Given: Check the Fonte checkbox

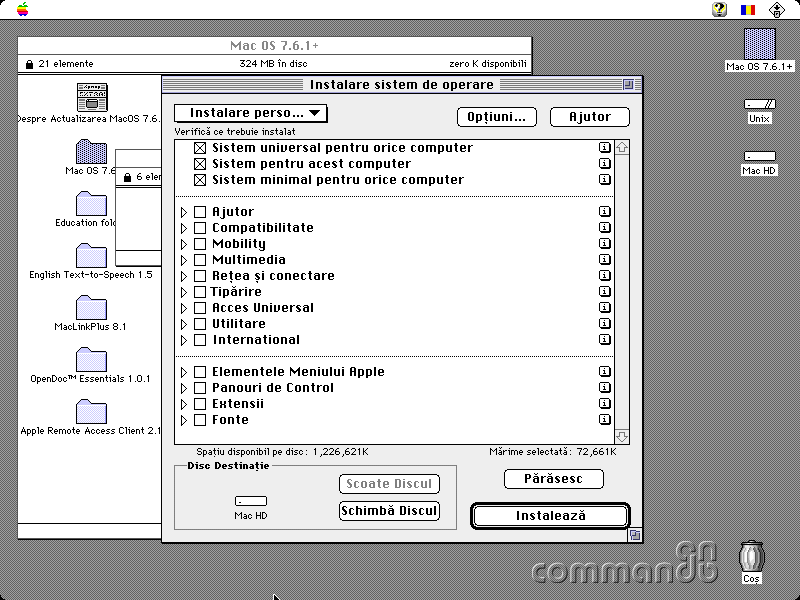Looking at the screenshot, I should point(200,420).
